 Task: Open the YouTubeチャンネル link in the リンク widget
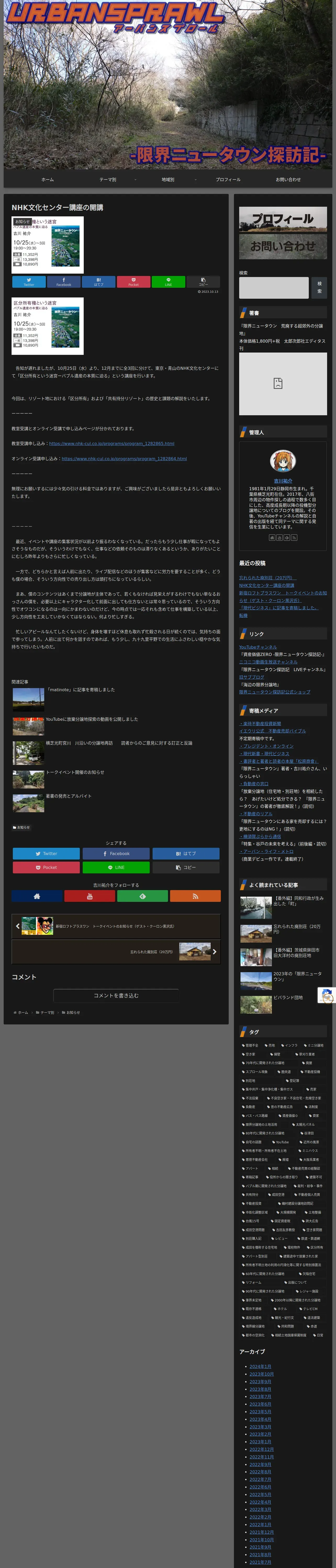(258, 647)
